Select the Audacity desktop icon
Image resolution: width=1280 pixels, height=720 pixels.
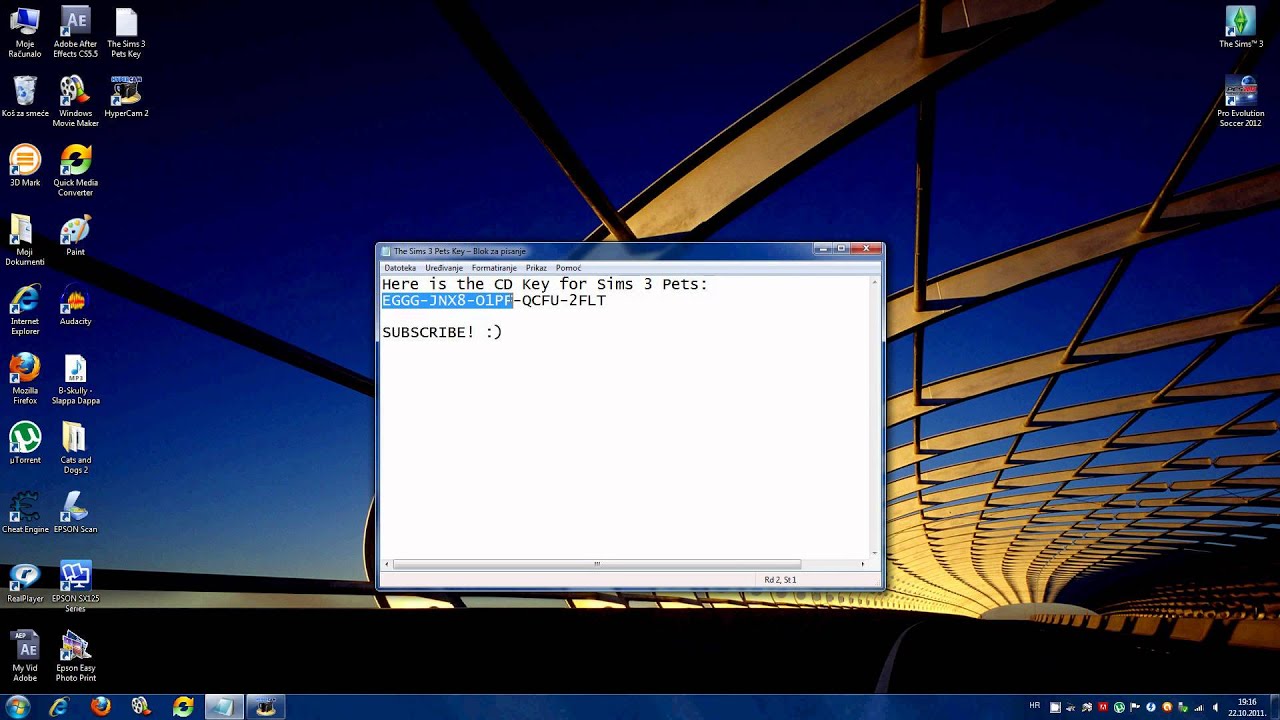[x=75, y=300]
